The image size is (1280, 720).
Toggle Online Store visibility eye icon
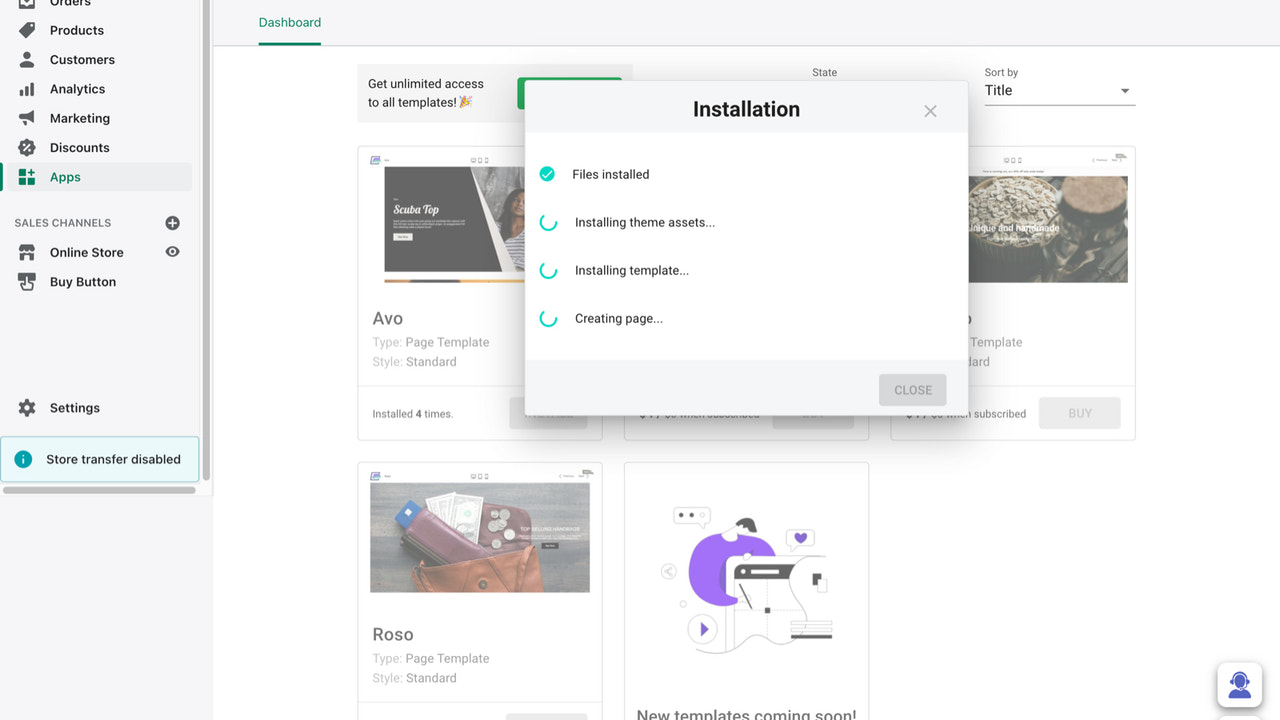172,251
